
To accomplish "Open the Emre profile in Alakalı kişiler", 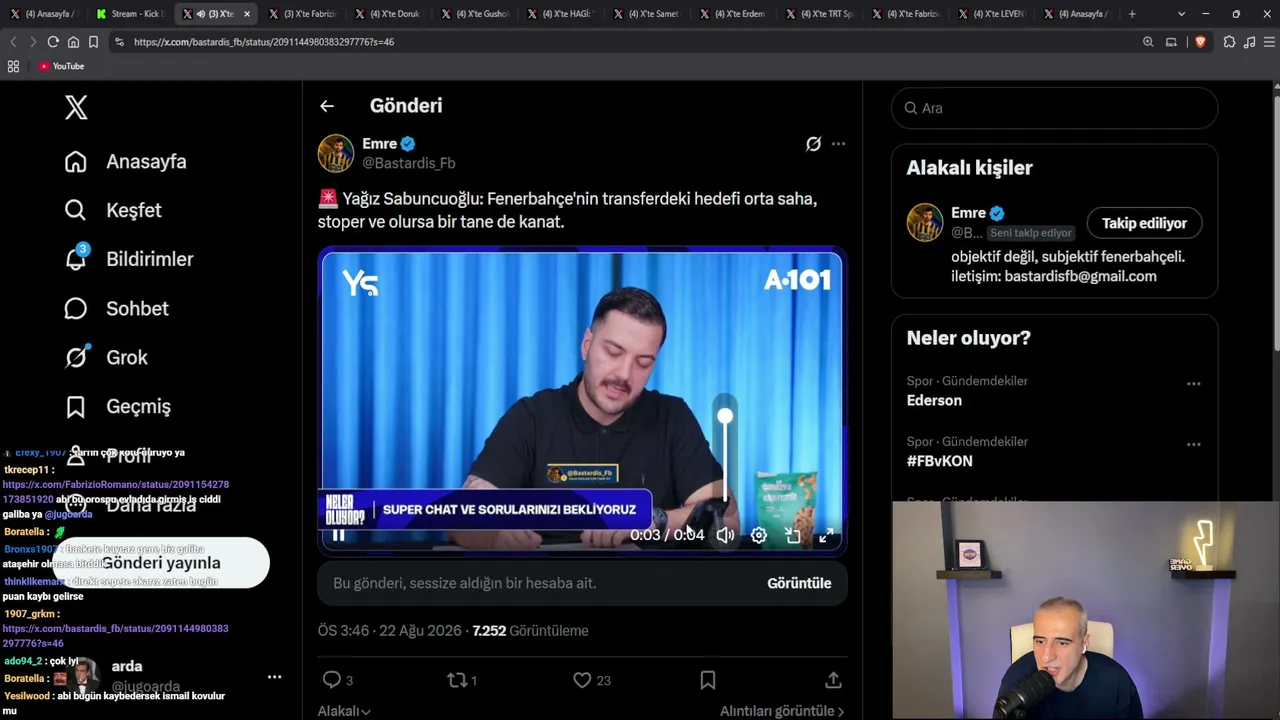I will pos(969,213).
